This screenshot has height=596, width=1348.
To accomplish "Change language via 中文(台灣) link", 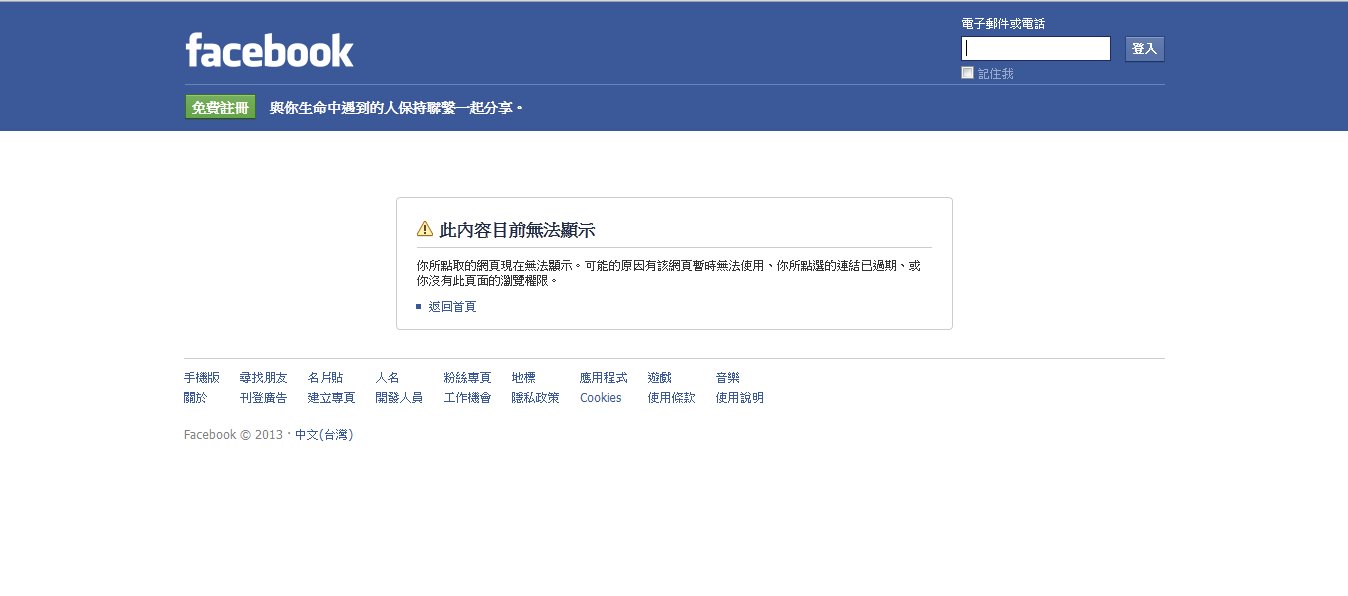I will coord(324,435).
